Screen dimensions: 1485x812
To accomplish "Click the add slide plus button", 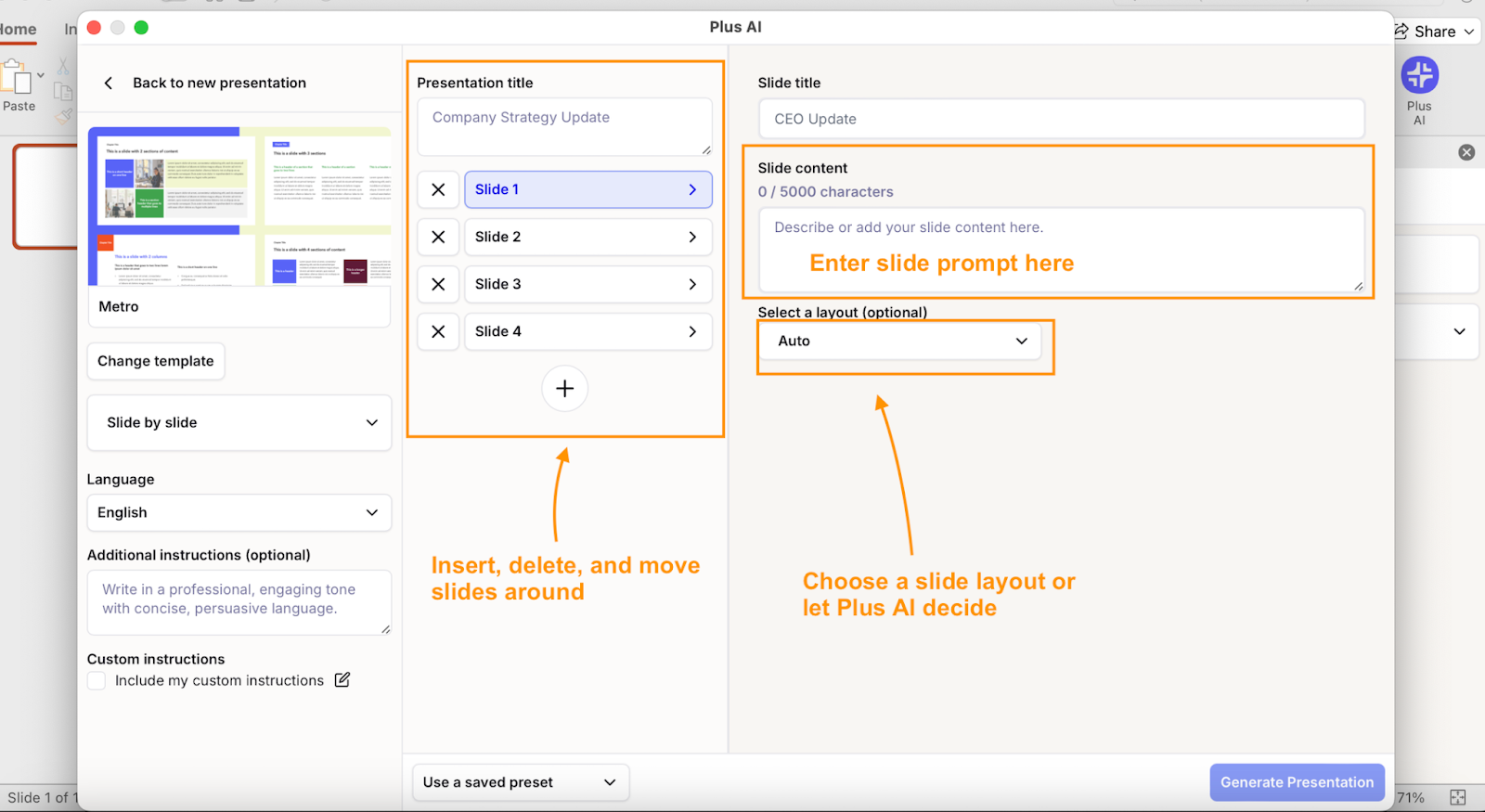I will coord(564,389).
